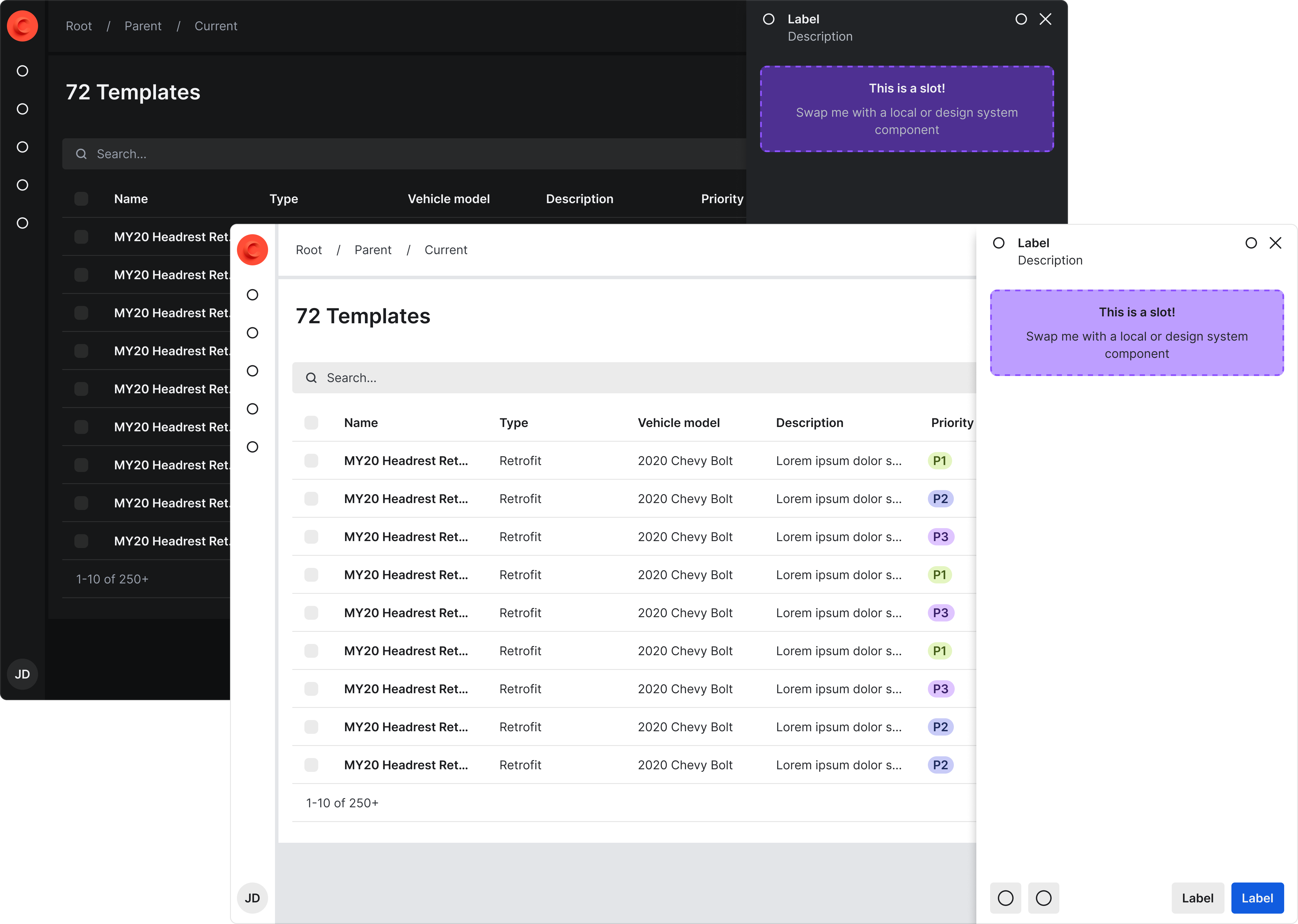Close the light Label dialog

pos(1275,243)
